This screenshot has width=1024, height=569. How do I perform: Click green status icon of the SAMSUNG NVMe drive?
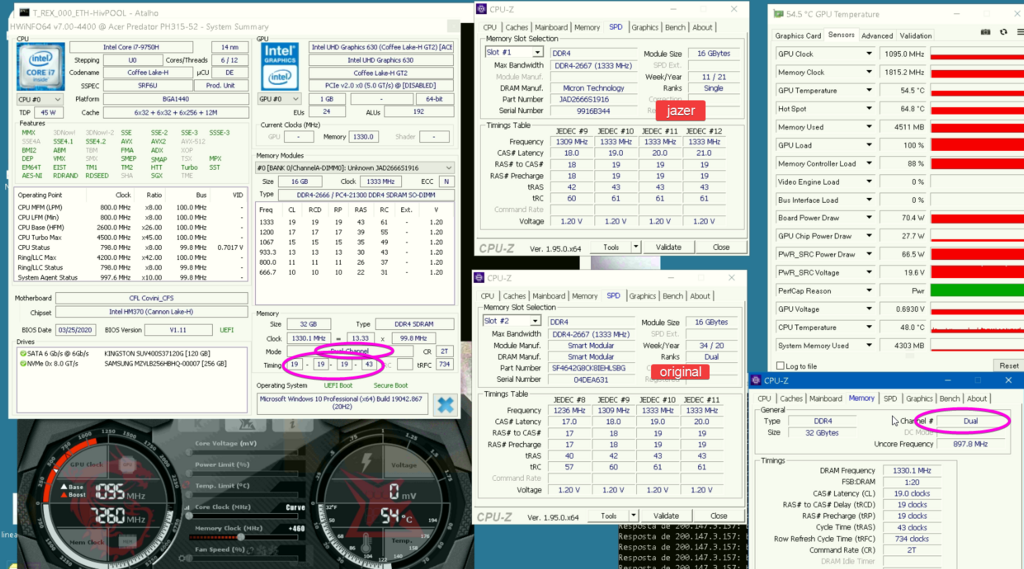pos(24,363)
